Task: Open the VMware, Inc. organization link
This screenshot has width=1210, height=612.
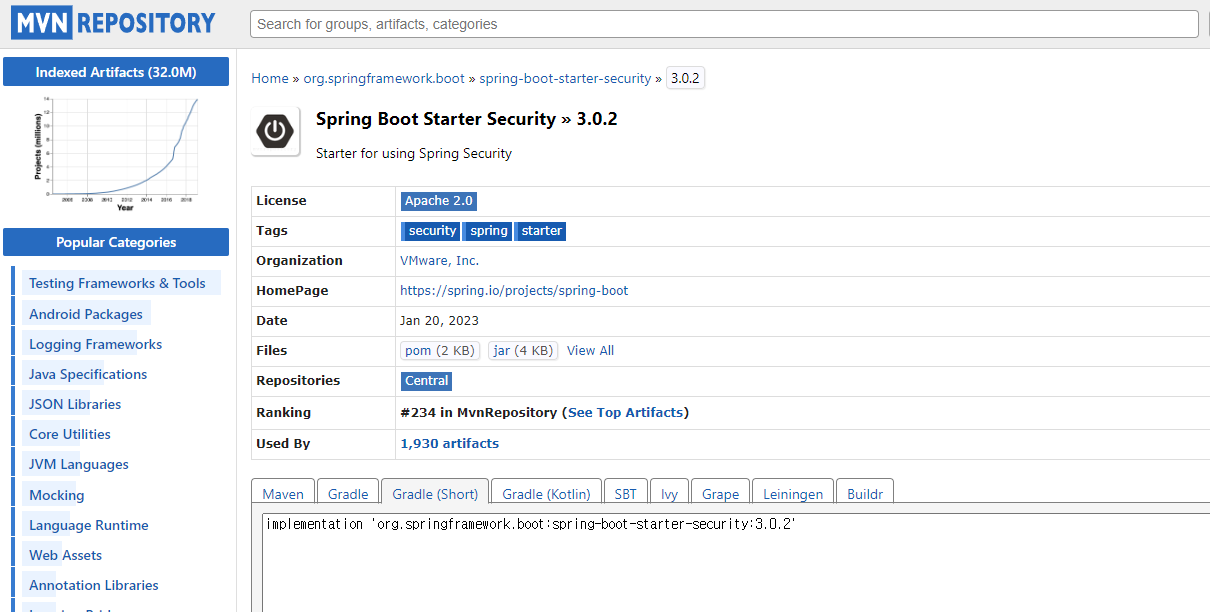Action: pos(440,260)
